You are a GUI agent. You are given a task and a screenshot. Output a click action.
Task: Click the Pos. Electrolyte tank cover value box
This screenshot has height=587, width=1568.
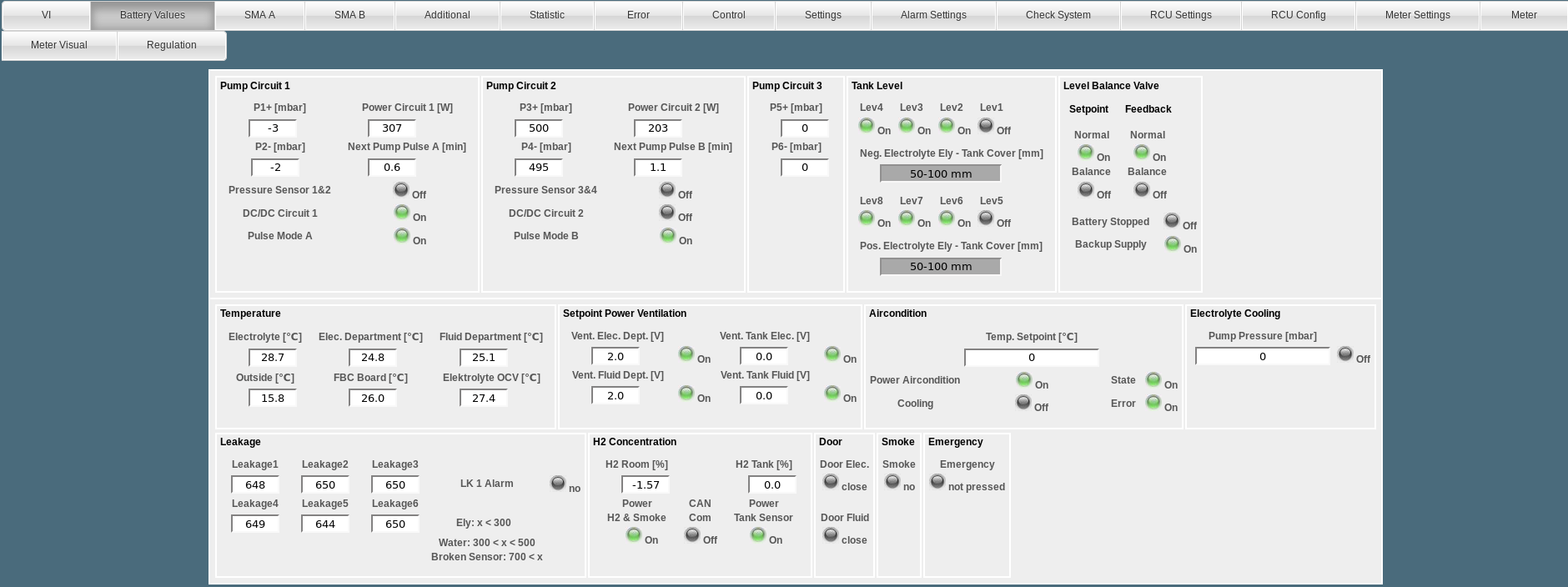pos(940,266)
